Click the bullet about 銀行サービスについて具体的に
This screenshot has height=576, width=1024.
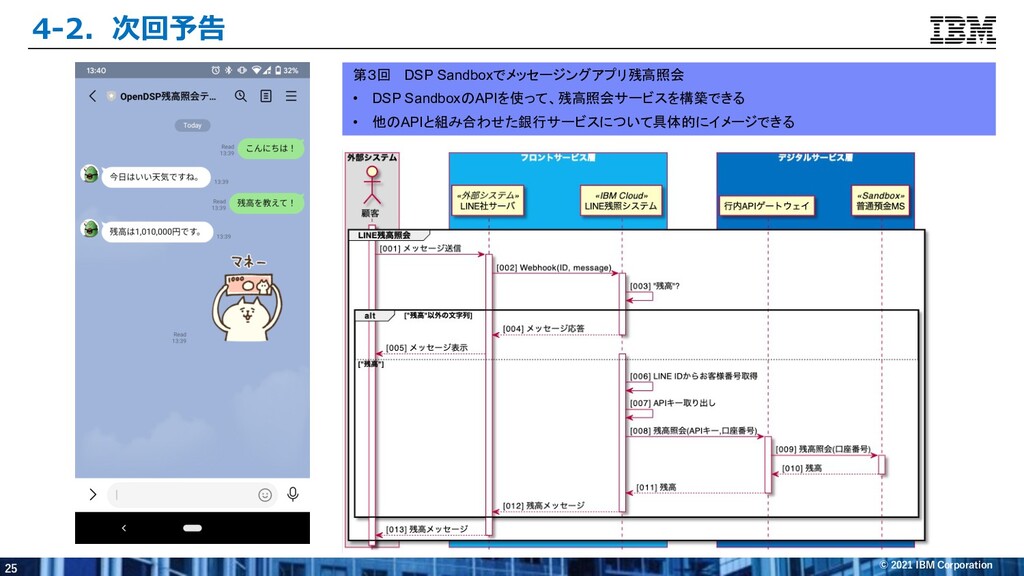coord(583,121)
